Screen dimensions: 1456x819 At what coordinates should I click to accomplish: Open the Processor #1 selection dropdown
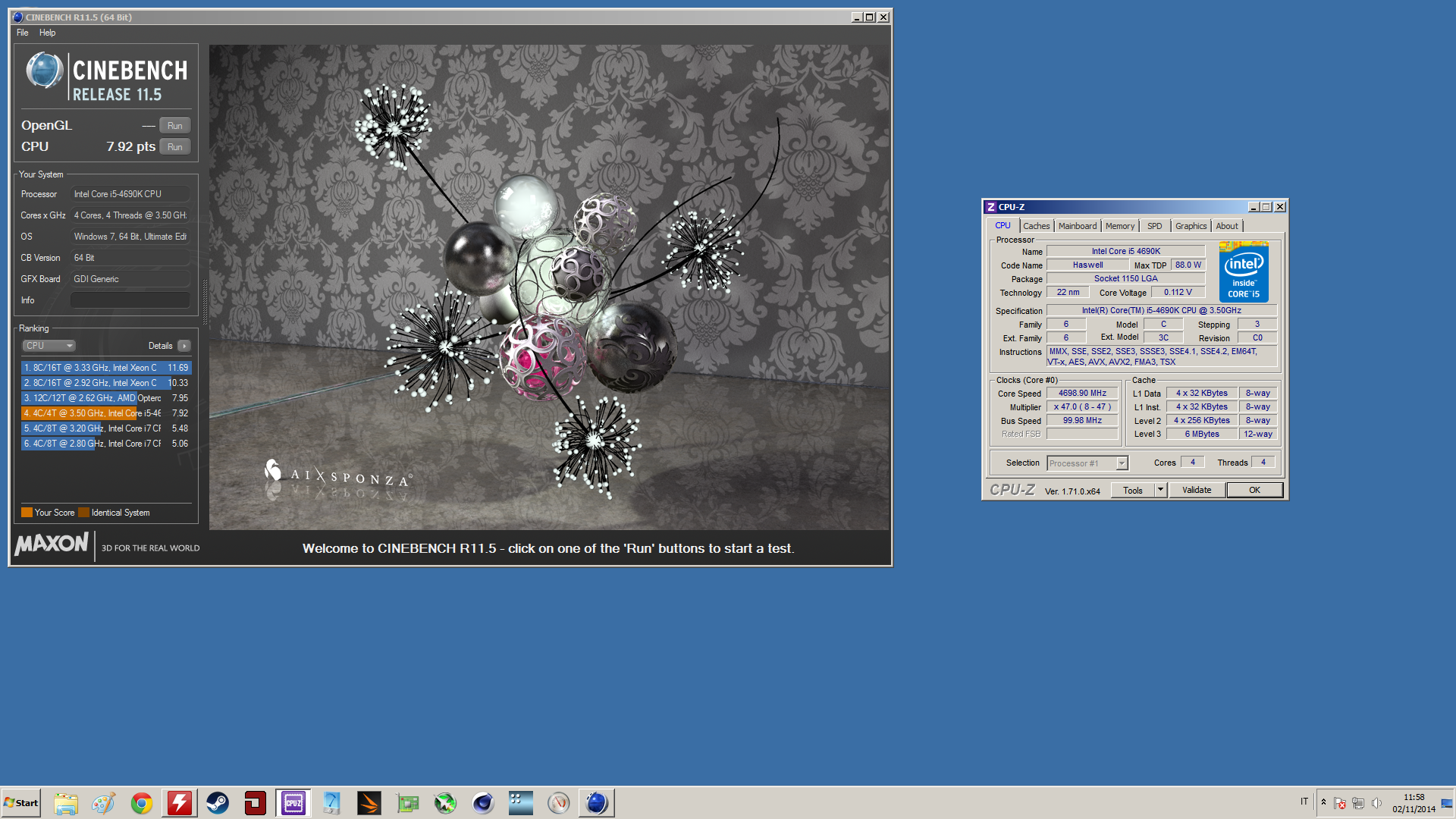1087,463
